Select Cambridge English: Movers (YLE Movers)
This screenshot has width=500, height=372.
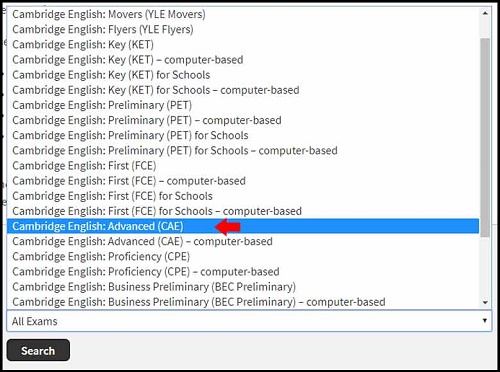[243, 14]
